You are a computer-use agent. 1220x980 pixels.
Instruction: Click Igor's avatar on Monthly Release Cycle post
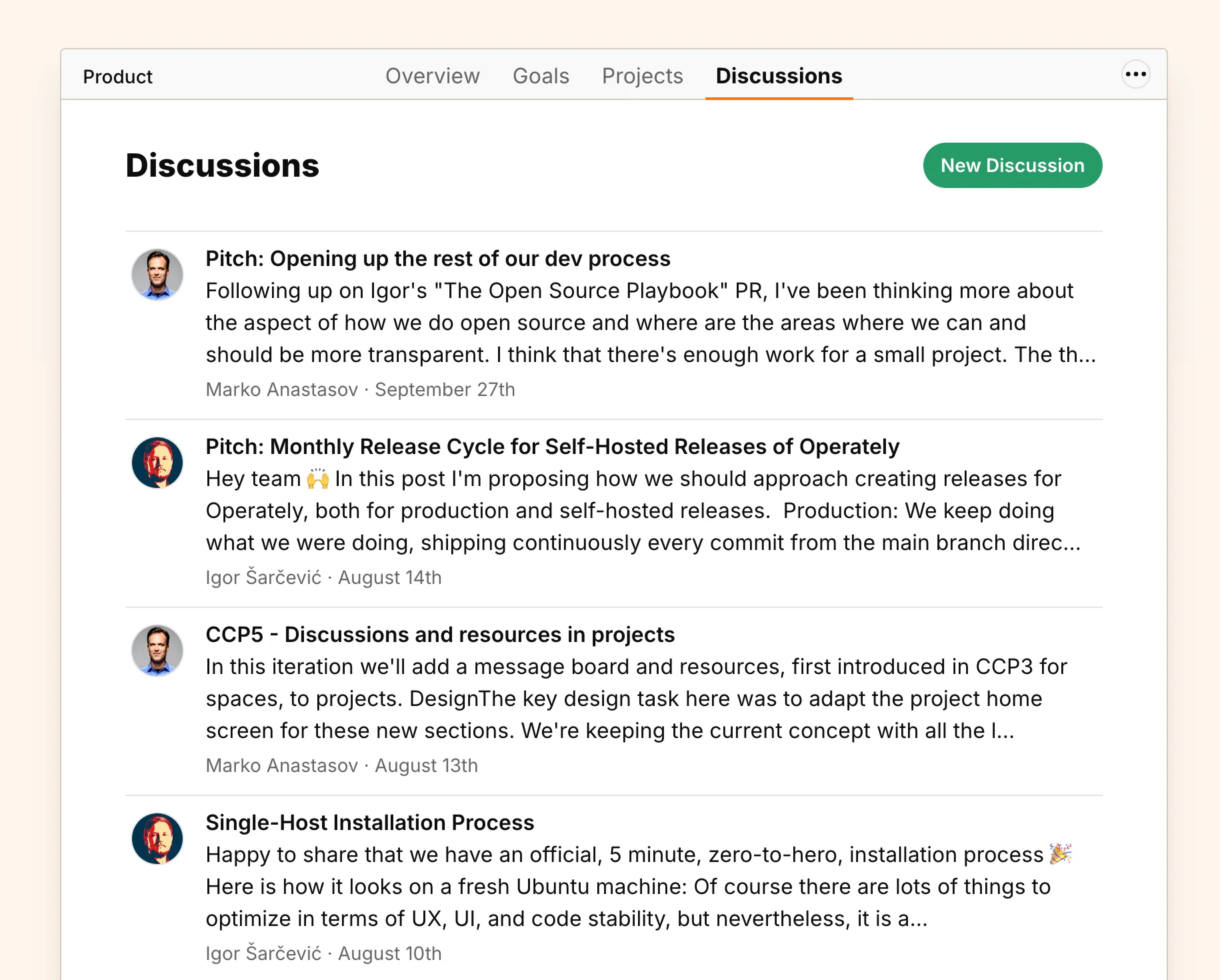[x=157, y=463]
